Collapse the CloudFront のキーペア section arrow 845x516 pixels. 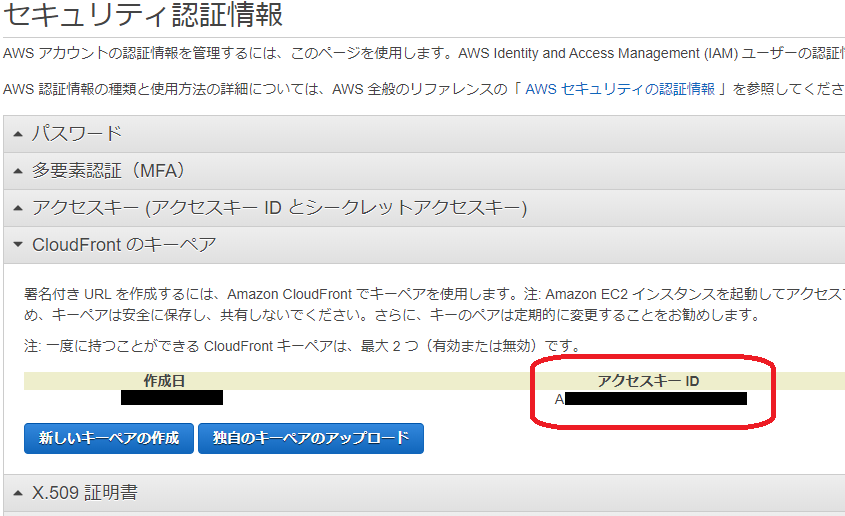18,245
